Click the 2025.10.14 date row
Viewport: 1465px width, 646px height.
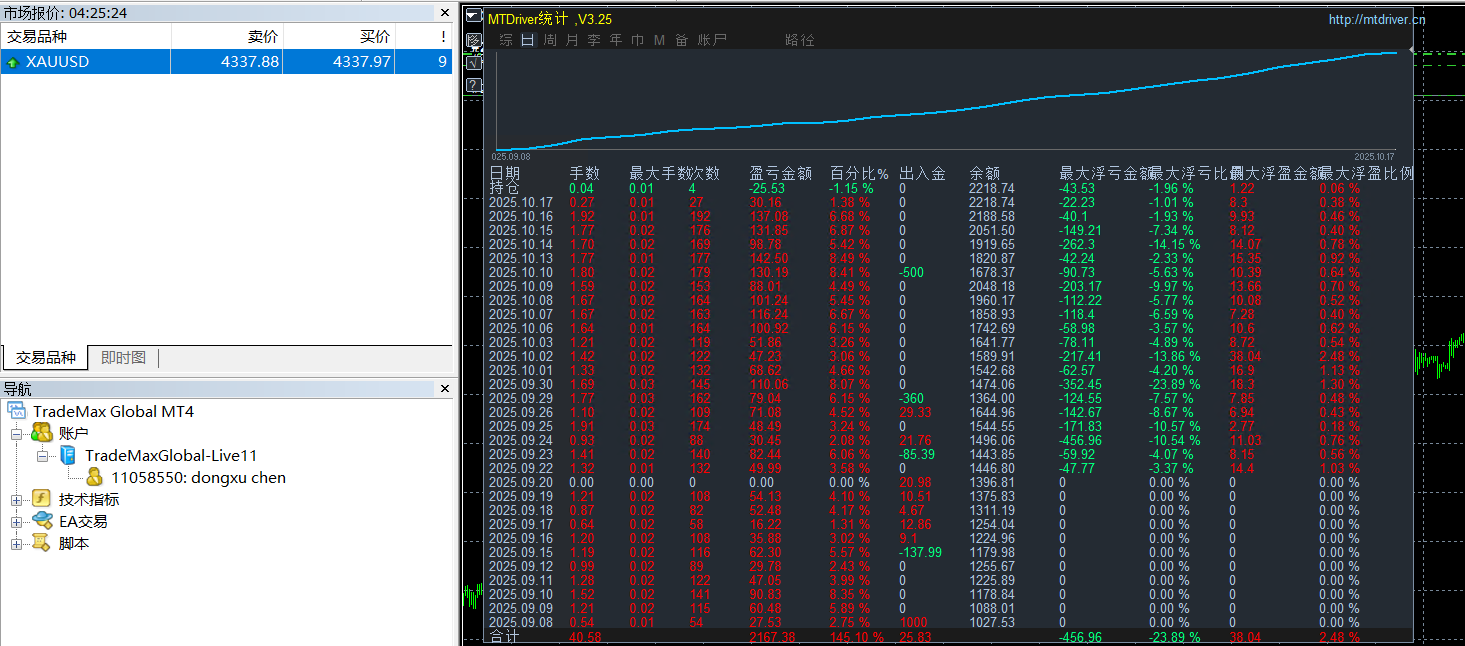(x=521, y=244)
